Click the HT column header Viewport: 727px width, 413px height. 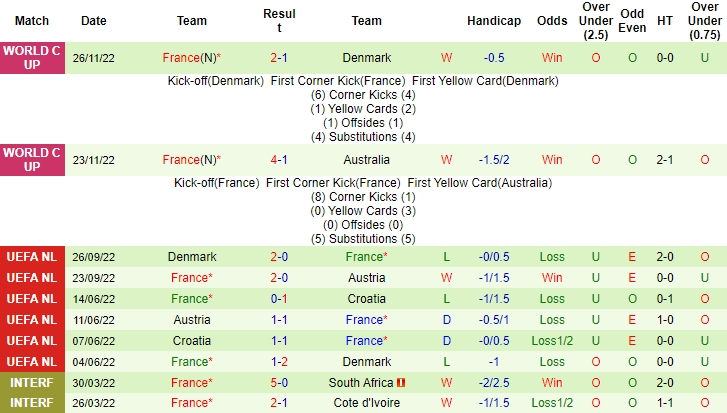[x=665, y=21]
